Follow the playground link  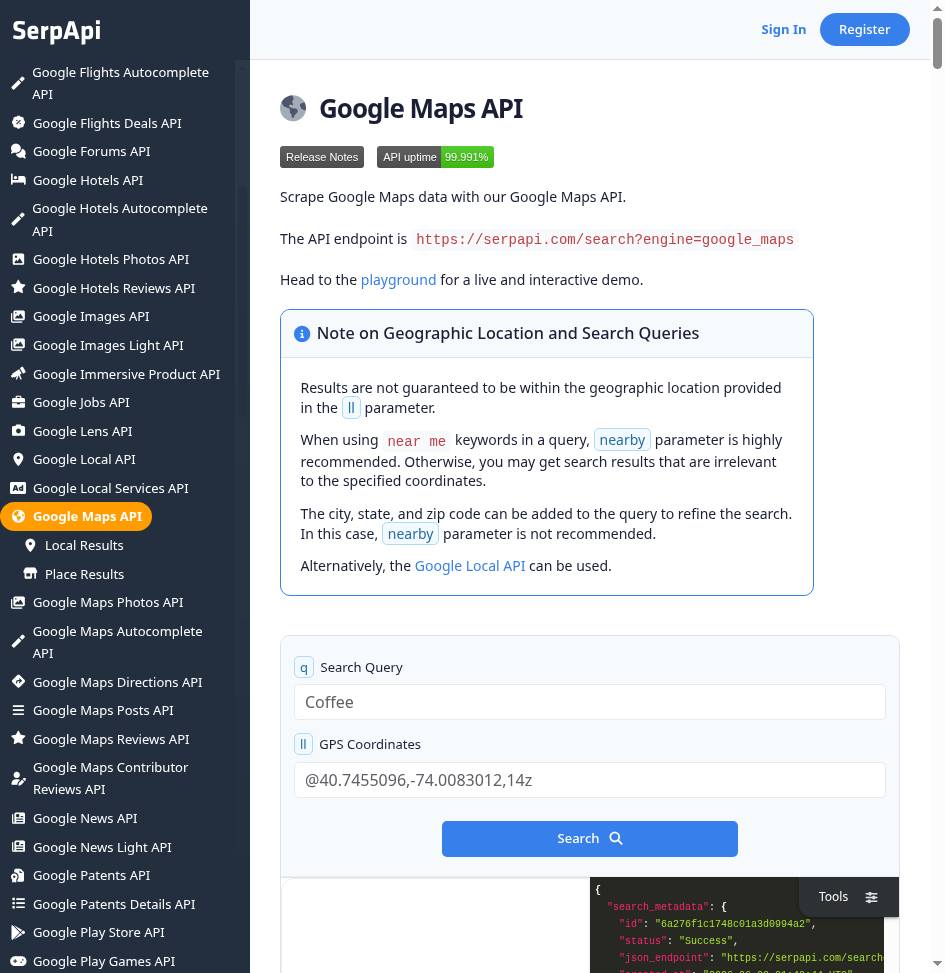(398, 280)
